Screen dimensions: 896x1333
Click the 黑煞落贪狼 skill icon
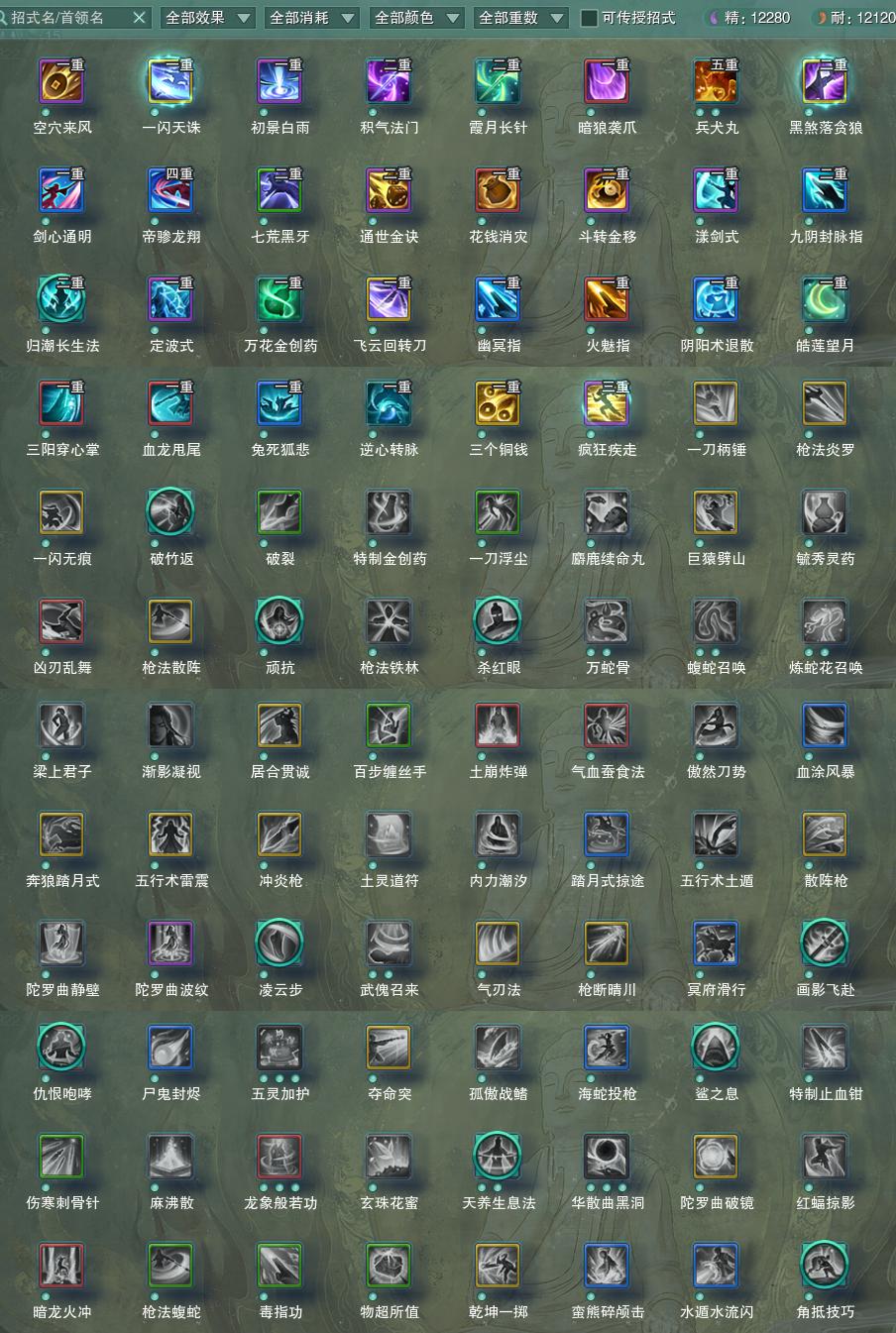(x=825, y=82)
